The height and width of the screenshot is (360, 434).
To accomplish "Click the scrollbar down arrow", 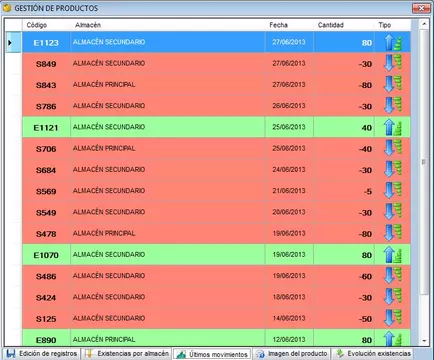I will click(424, 341).
